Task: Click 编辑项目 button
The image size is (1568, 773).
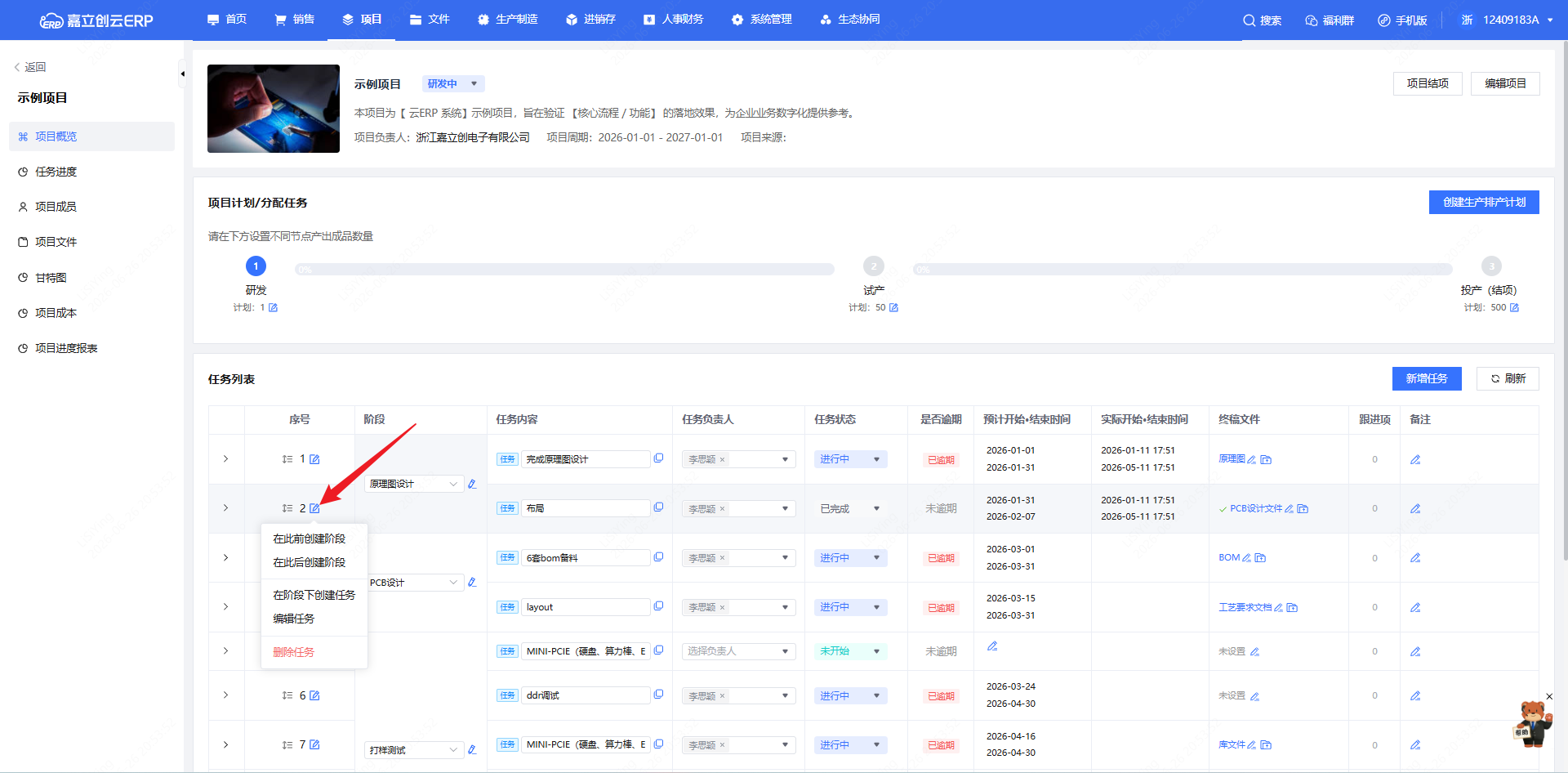Action: [1505, 83]
